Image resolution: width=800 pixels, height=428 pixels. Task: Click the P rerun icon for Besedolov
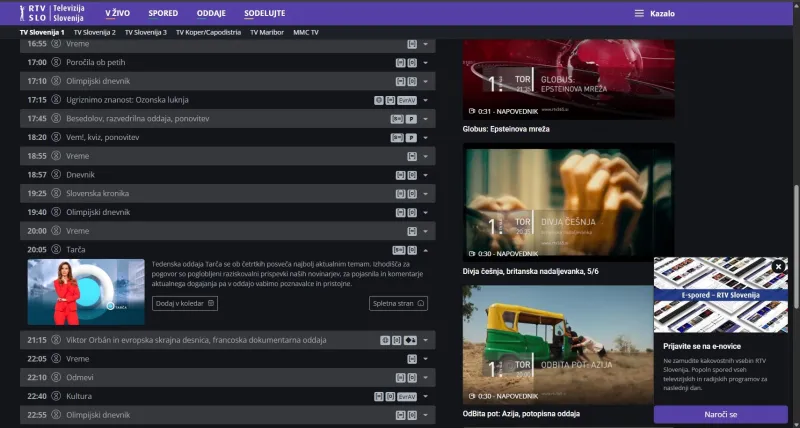click(x=411, y=118)
